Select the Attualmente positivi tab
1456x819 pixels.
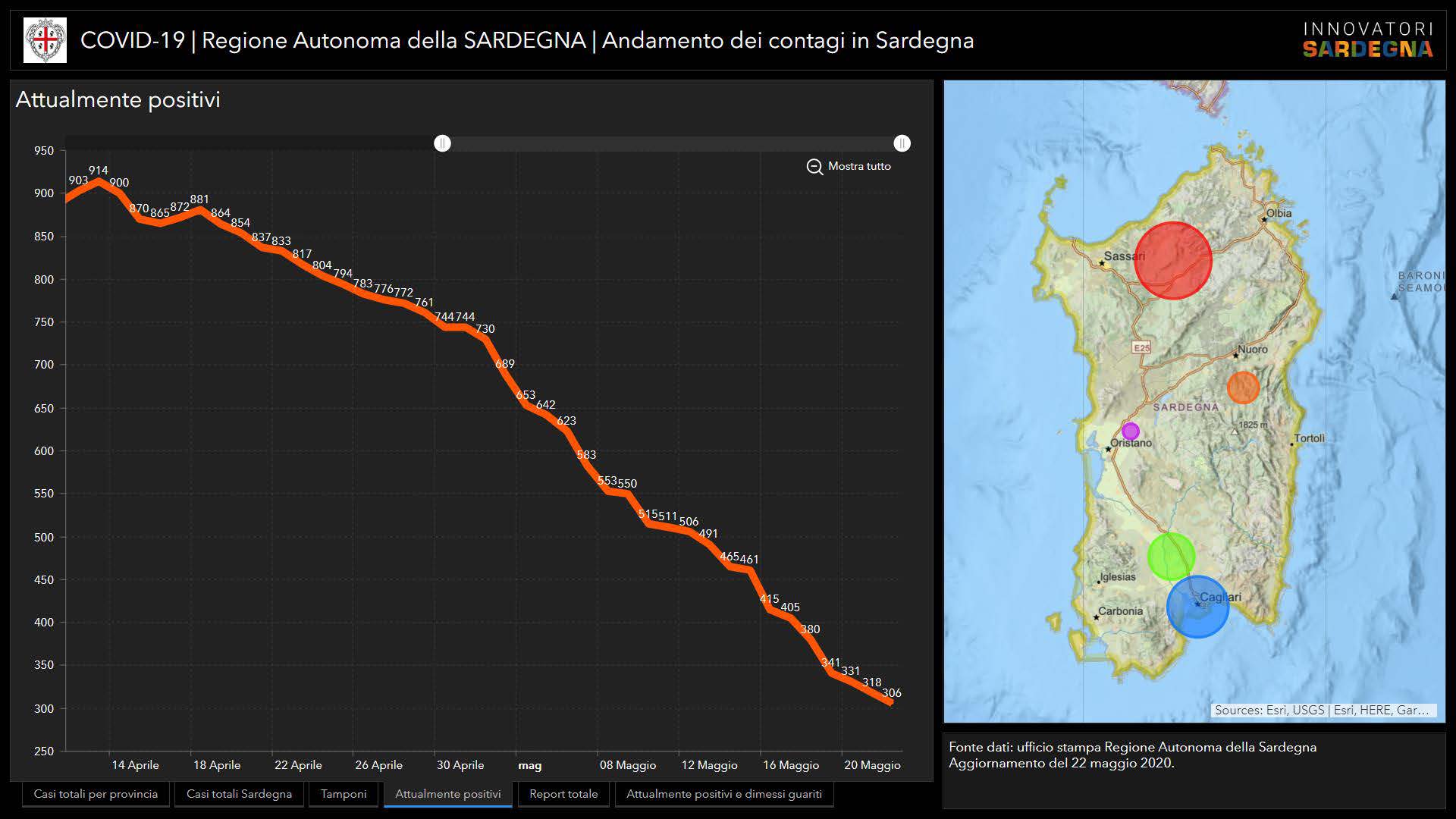(447, 794)
